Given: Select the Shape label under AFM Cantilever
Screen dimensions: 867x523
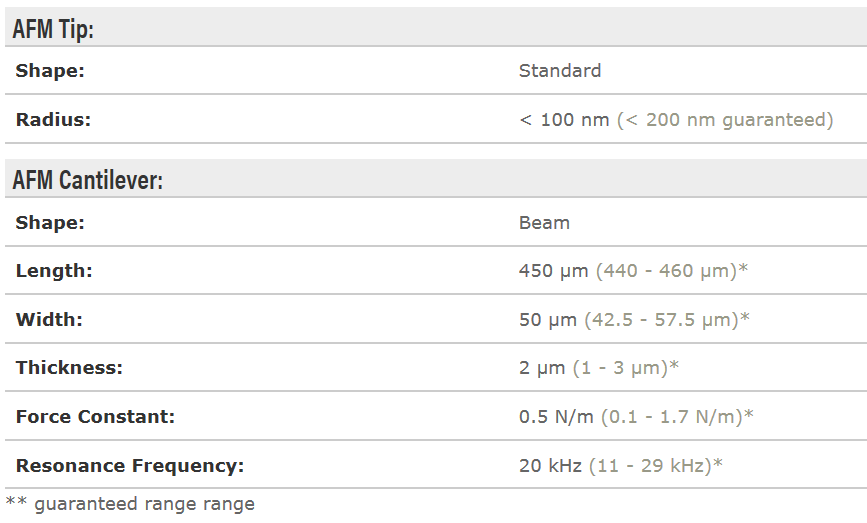Looking at the screenshot, I should [x=50, y=222].
